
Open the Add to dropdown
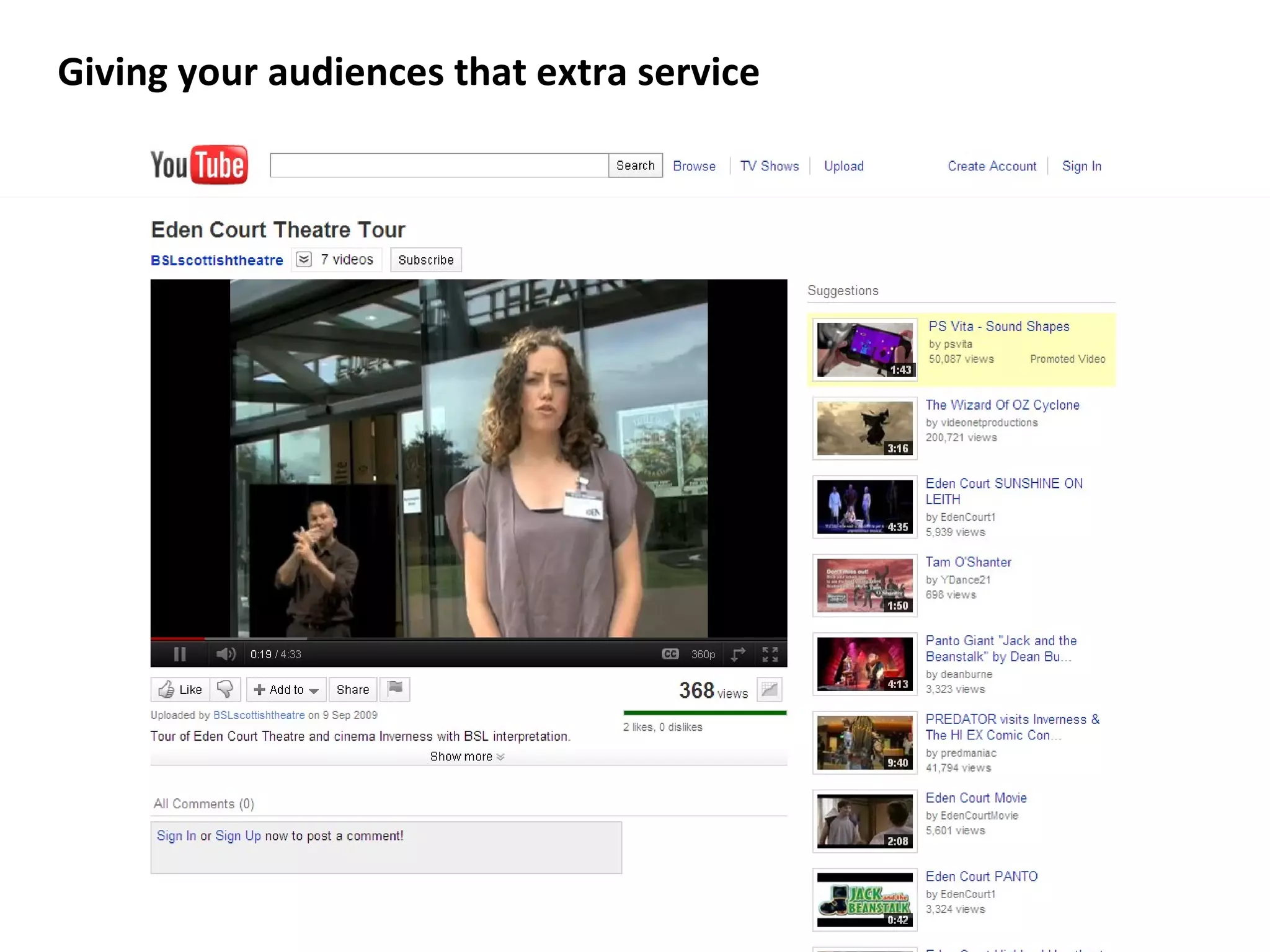pyautogui.click(x=286, y=689)
